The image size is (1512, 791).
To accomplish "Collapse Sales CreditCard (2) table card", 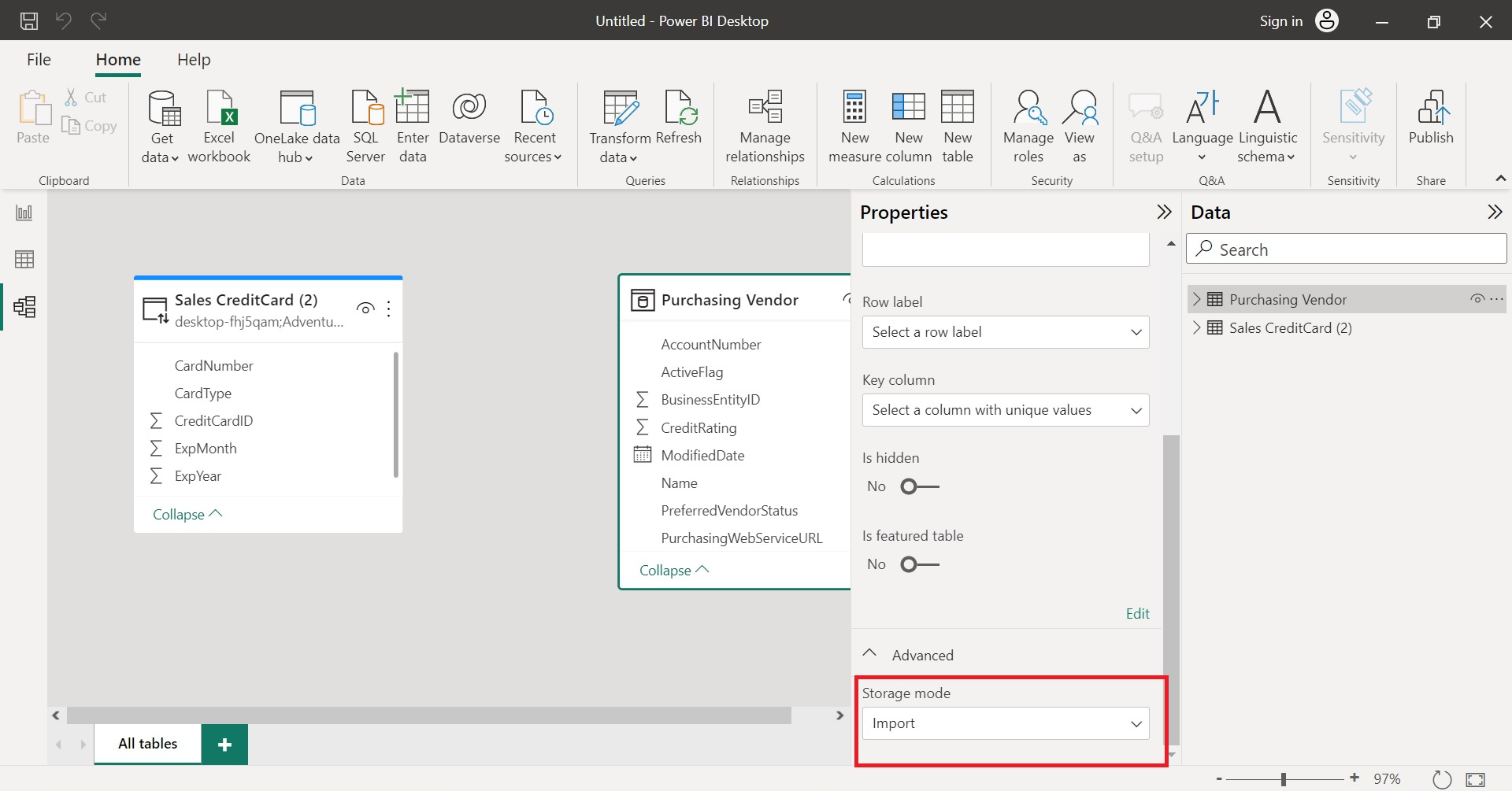I will coord(187,514).
